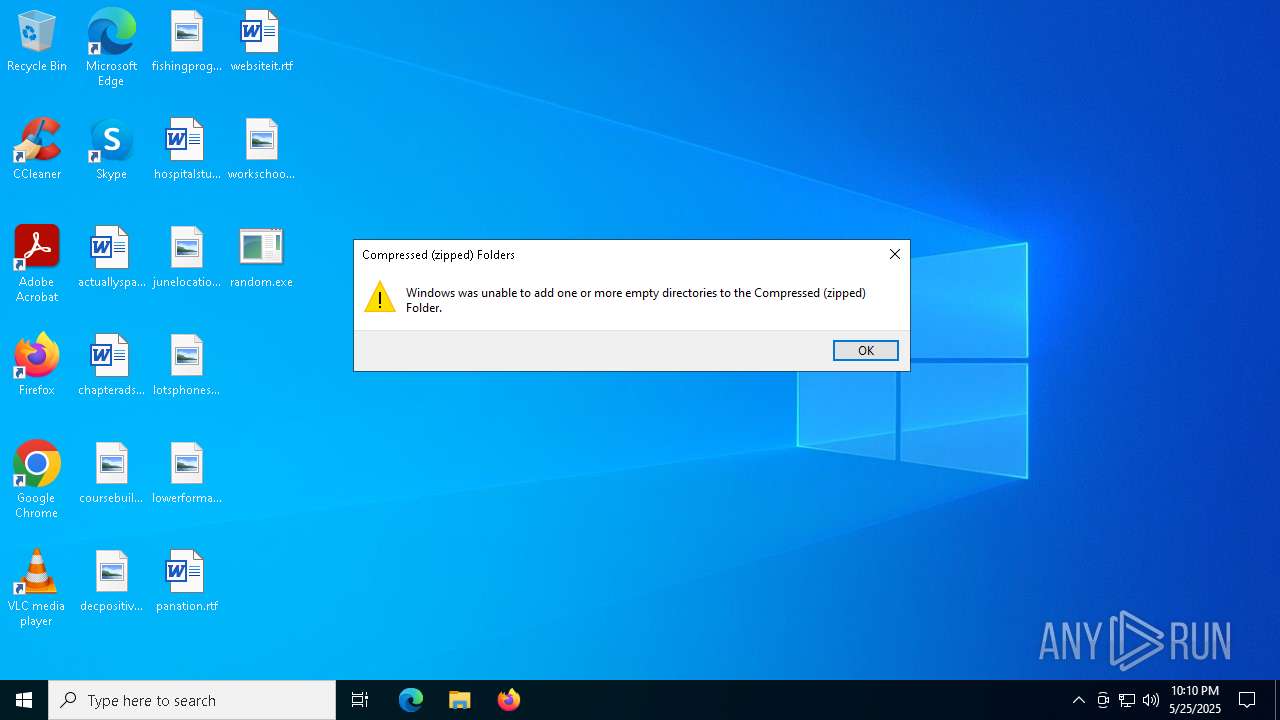Select the actuallyspa document icon
Image resolution: width=1280 pixels, height=720 pixels.
pyautogui.click(x=111, y=258)
